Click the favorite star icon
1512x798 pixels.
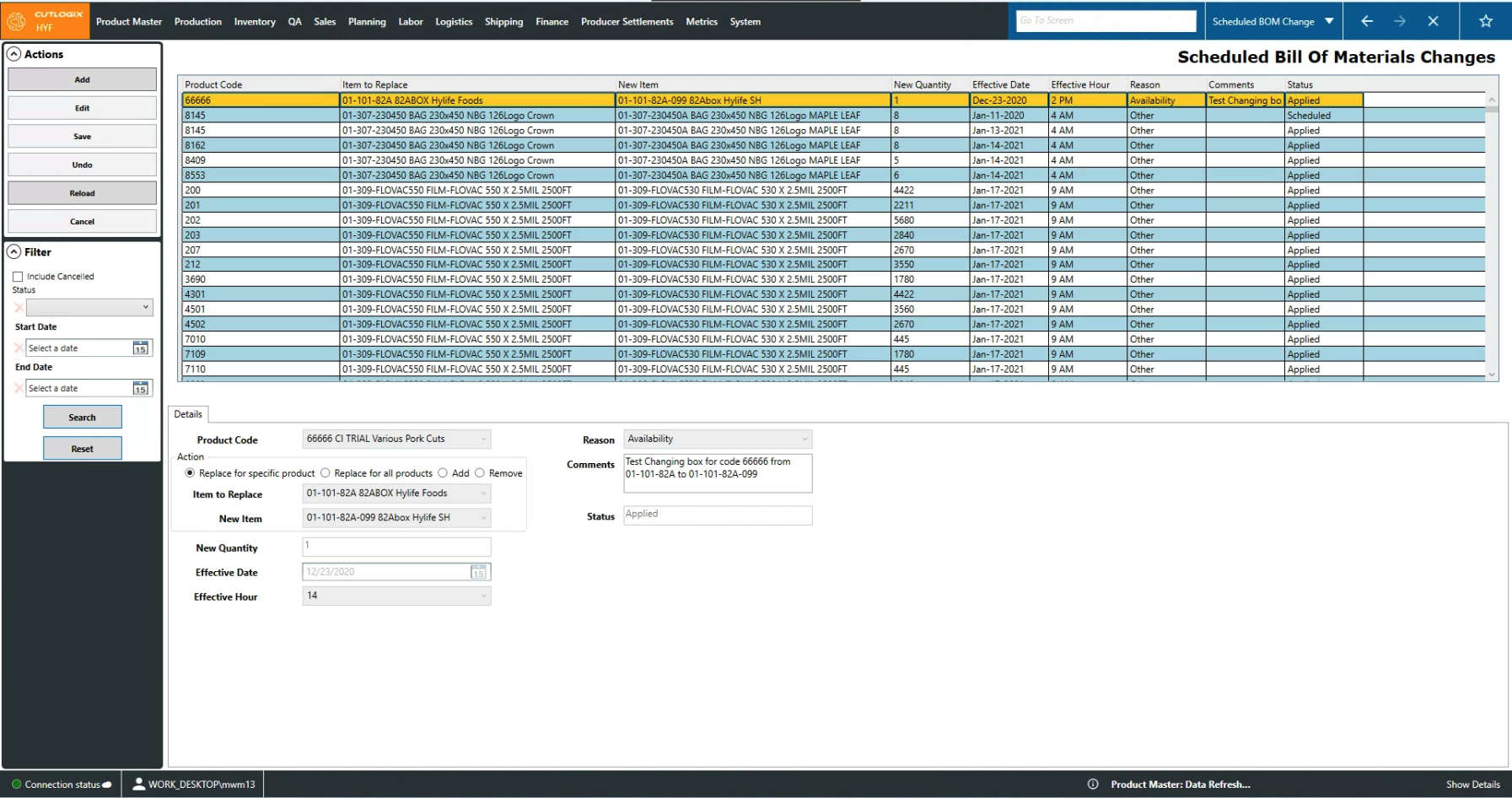1486,21
